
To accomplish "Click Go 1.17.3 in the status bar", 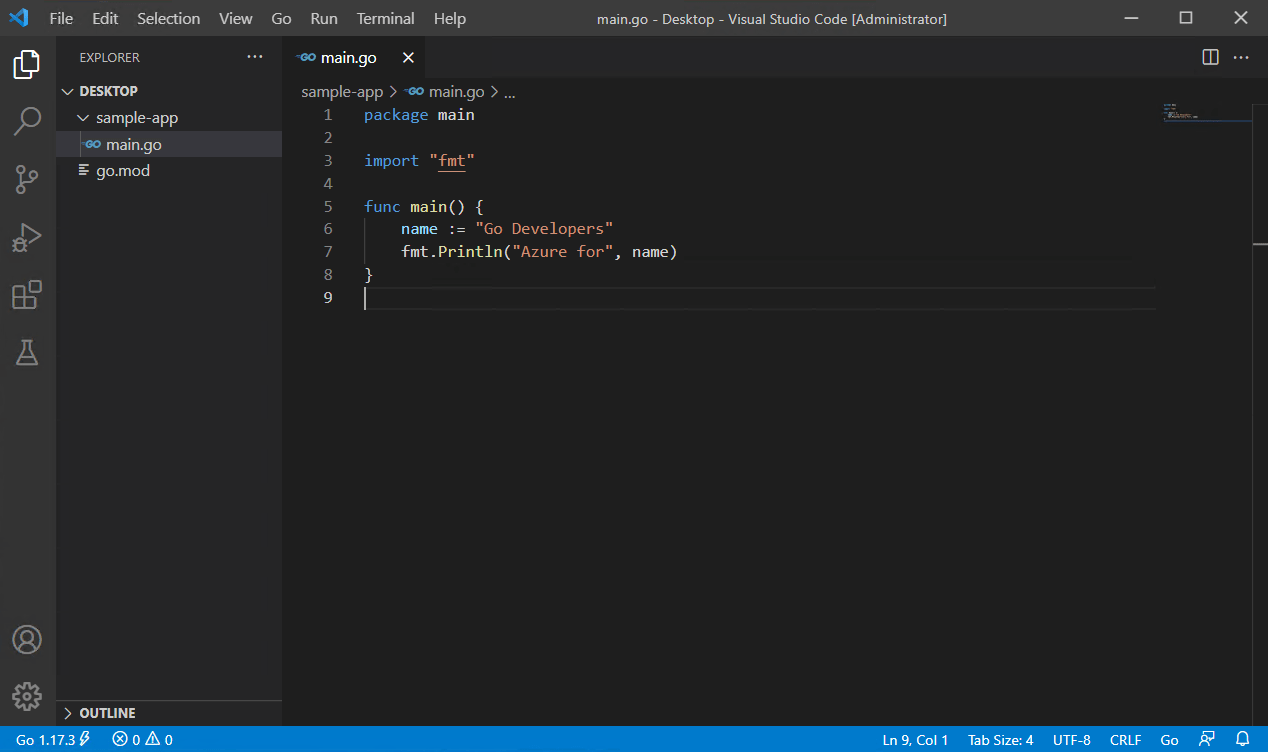I will pos(43,739).
